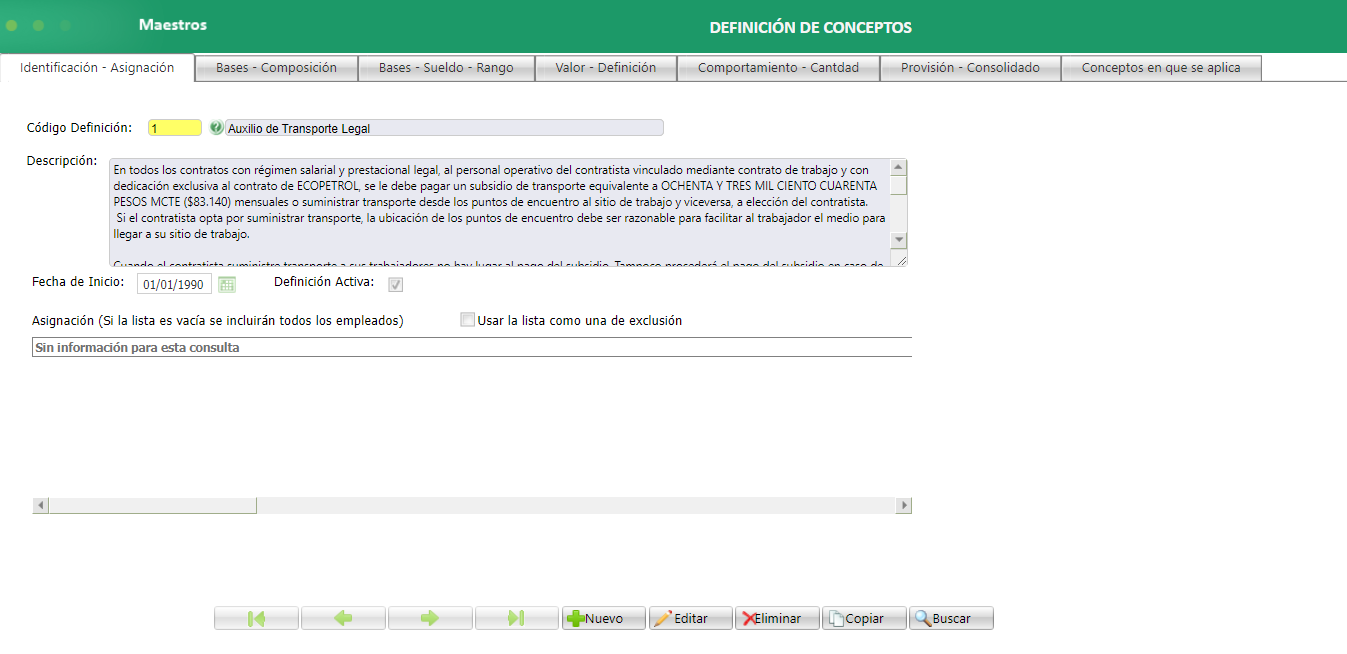
Task: Switch to the Bases - Composición tab
Action: pyautogui.click(x=277, y=69)
